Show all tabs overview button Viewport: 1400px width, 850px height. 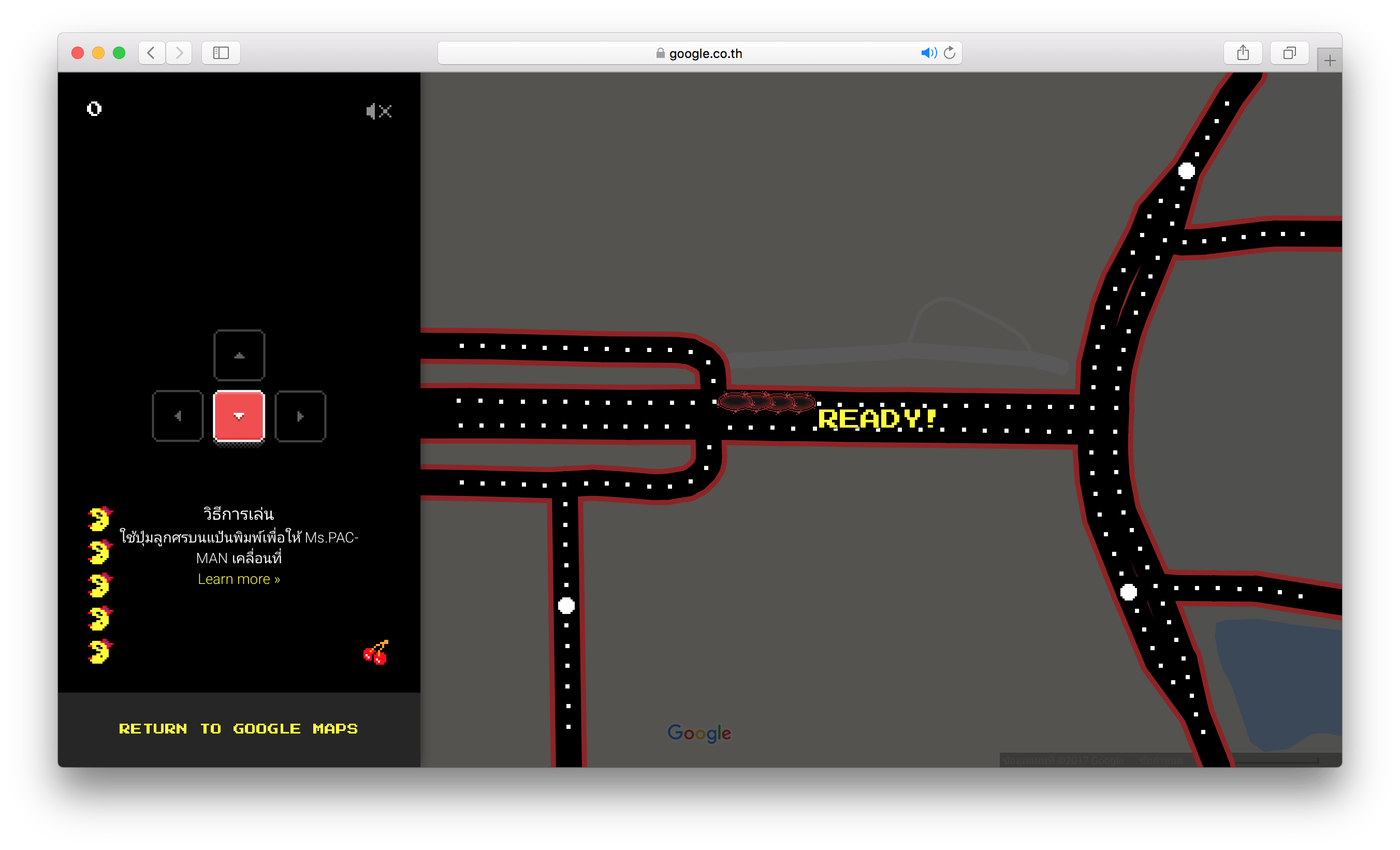(x=1290, y=53)
